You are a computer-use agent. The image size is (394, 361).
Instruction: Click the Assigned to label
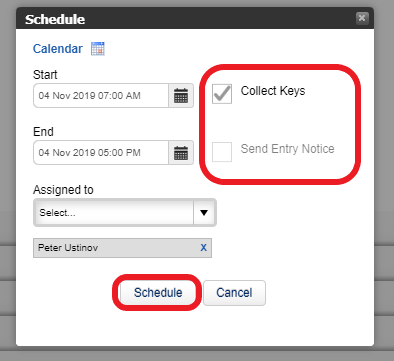(63, 190)
